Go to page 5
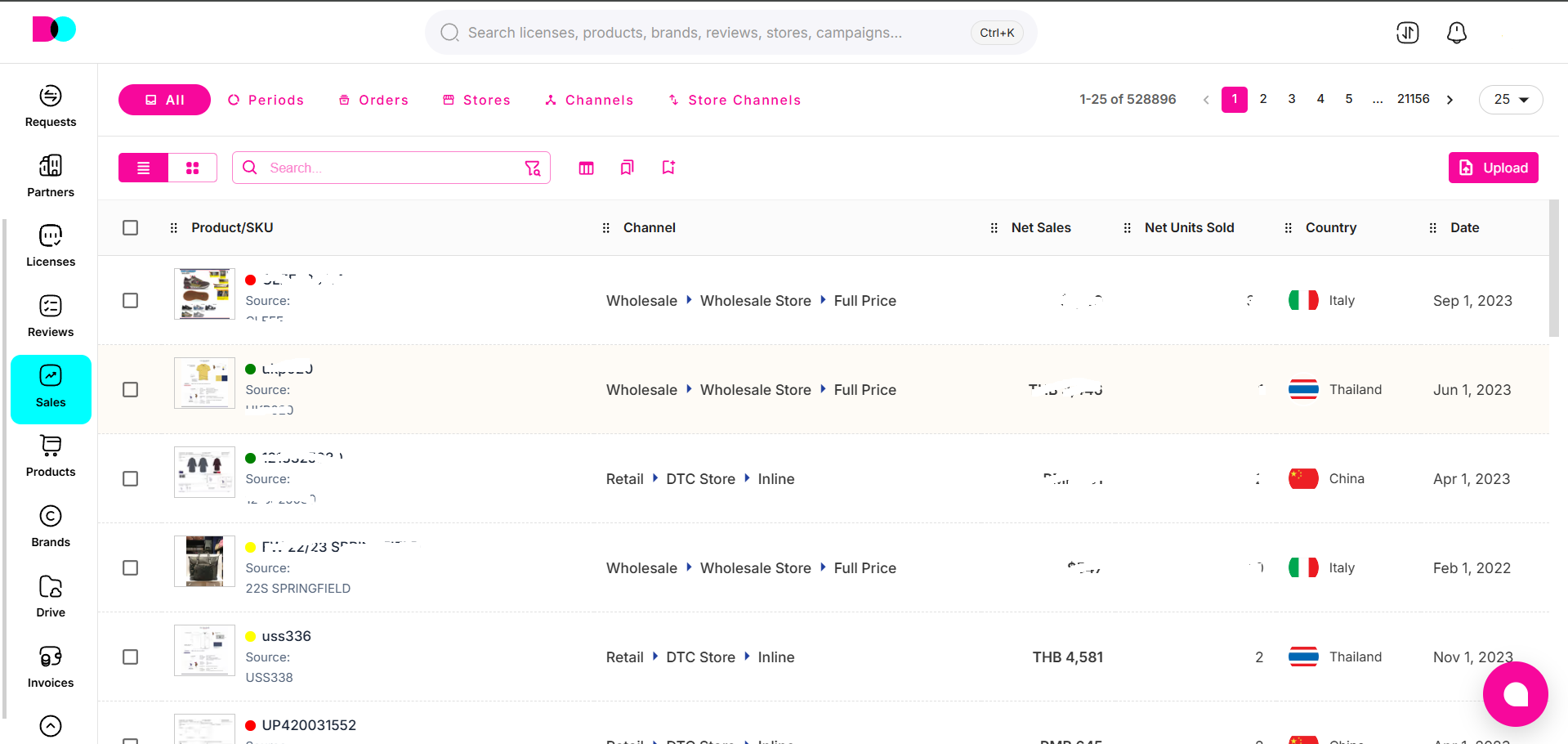The image size is (1568, 744). (1349, 99)
